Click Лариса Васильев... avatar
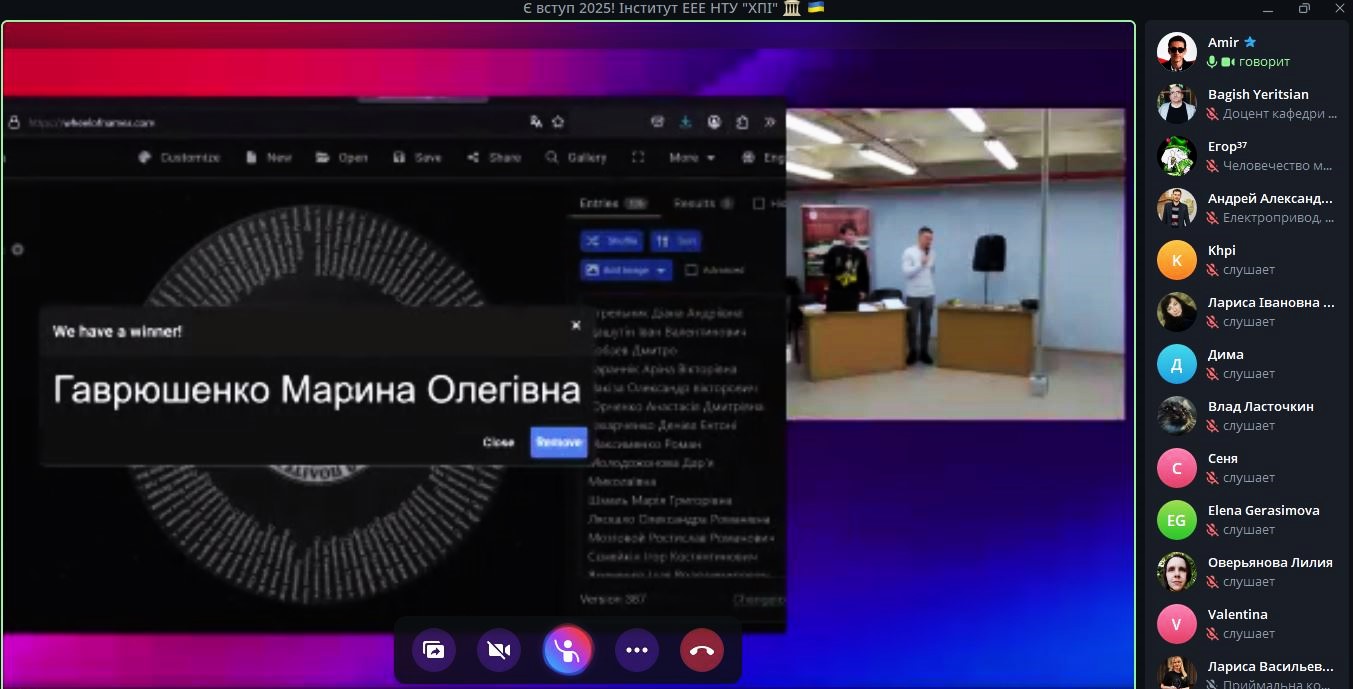Screen dimensions: 1353x689 click(x=1177, y=672)
